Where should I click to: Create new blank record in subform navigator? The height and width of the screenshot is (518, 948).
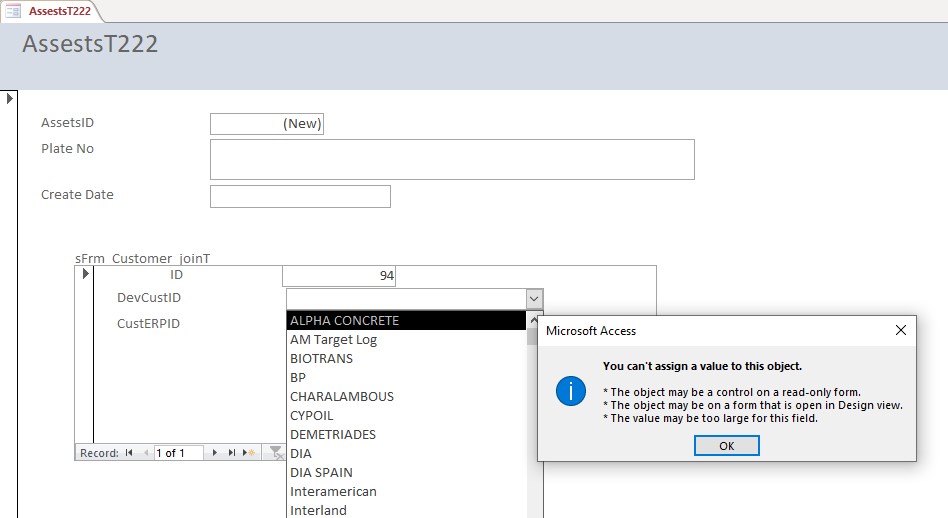pyautogui.click(x=249, y=453)
